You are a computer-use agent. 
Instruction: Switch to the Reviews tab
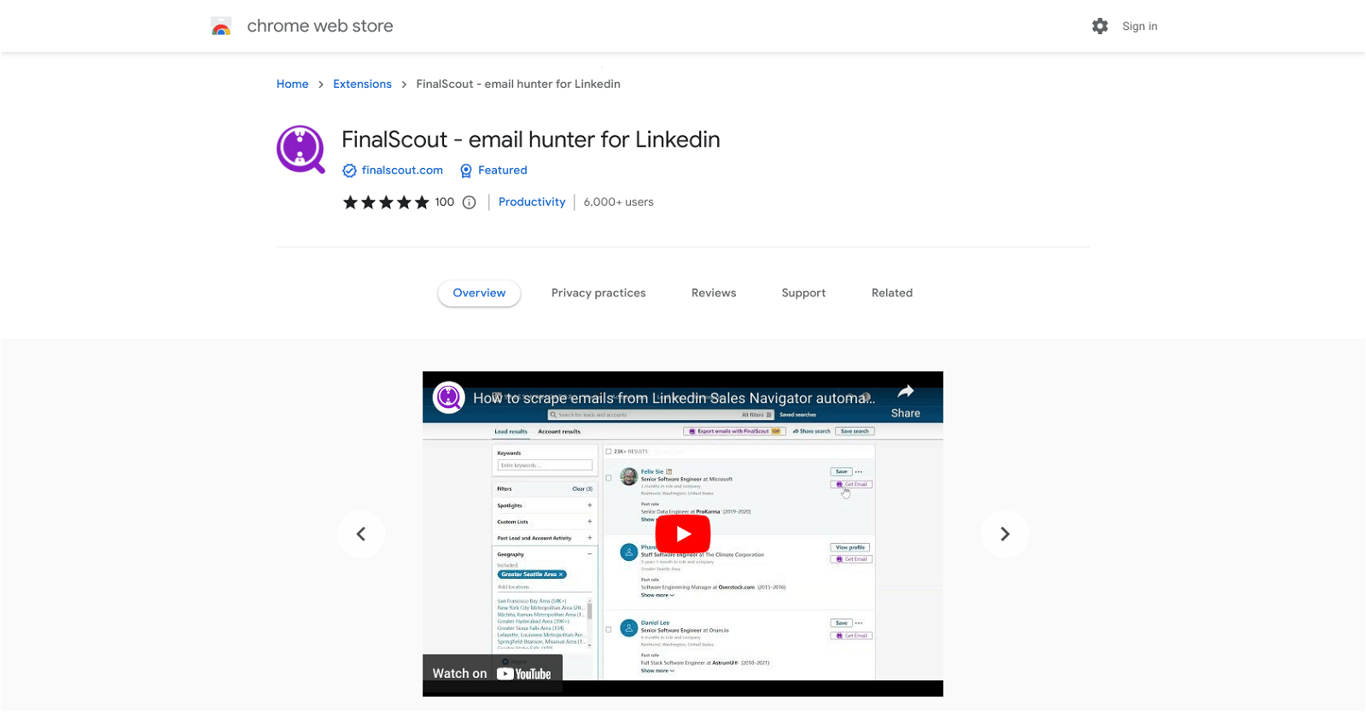(714, 293)
